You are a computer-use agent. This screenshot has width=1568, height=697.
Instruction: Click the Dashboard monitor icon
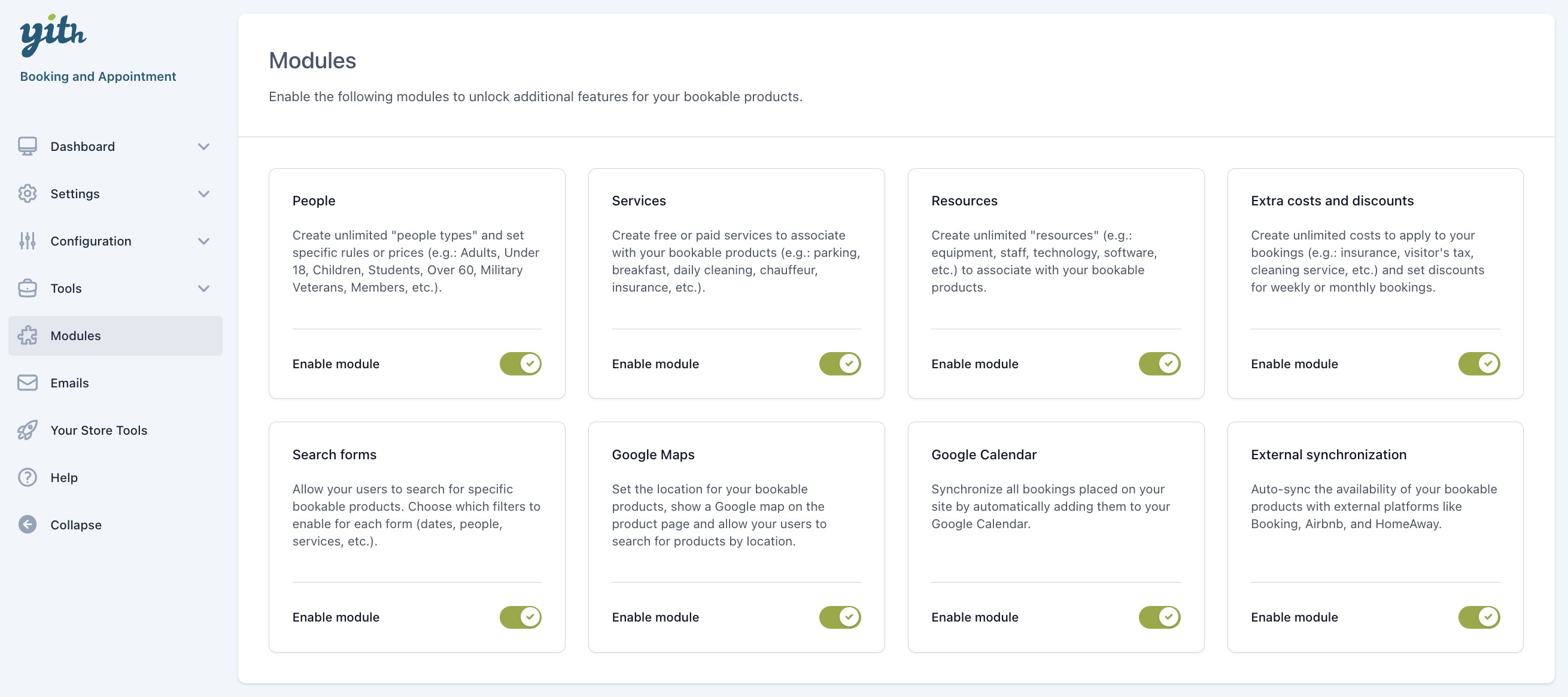pos(28,146)
